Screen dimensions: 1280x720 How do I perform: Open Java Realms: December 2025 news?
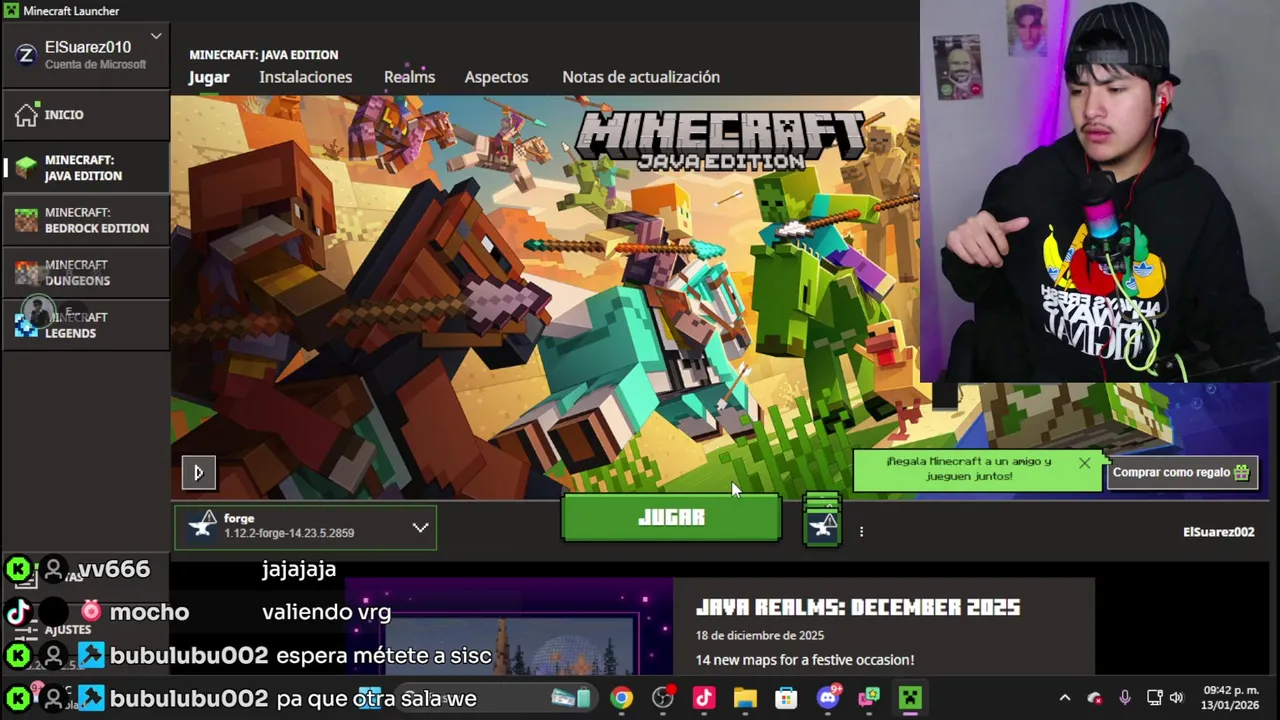[x=858, y=608]
